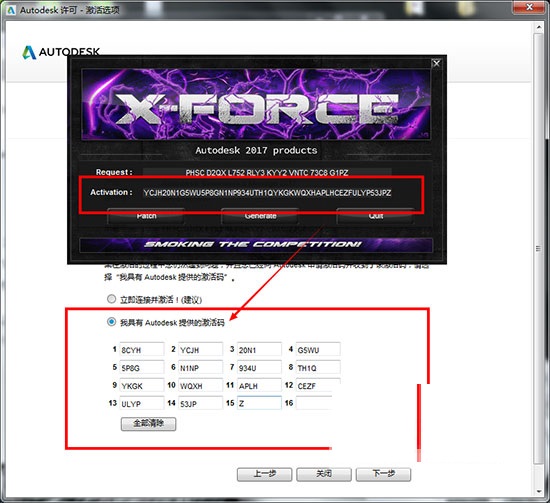Click into the Activation code field
This screenshot has height=503, width=550.
click(267, 193)
